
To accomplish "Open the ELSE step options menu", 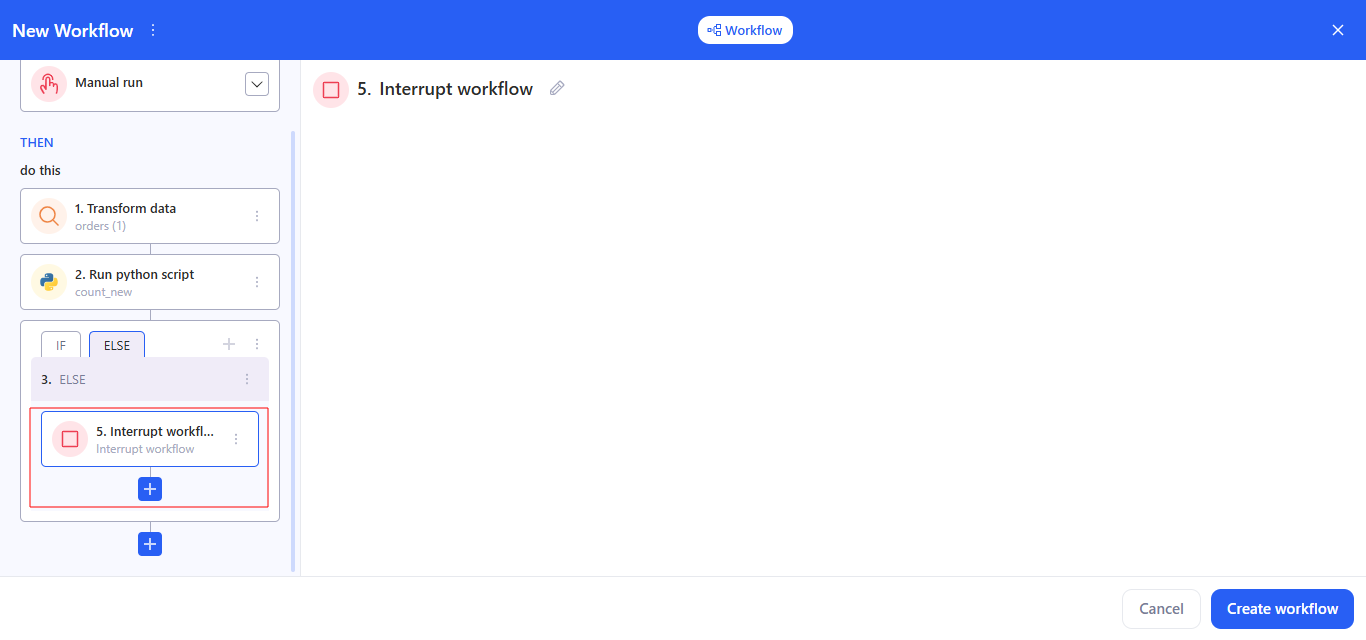I will click(247, 379).
